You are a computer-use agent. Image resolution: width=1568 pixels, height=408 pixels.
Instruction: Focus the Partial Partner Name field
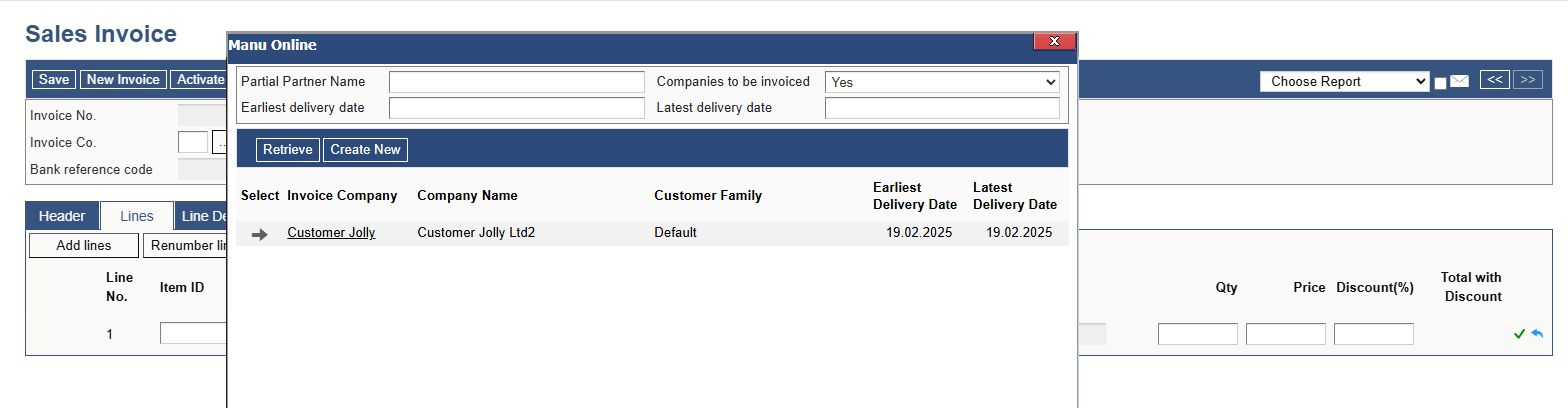click(x=517, y=82)
